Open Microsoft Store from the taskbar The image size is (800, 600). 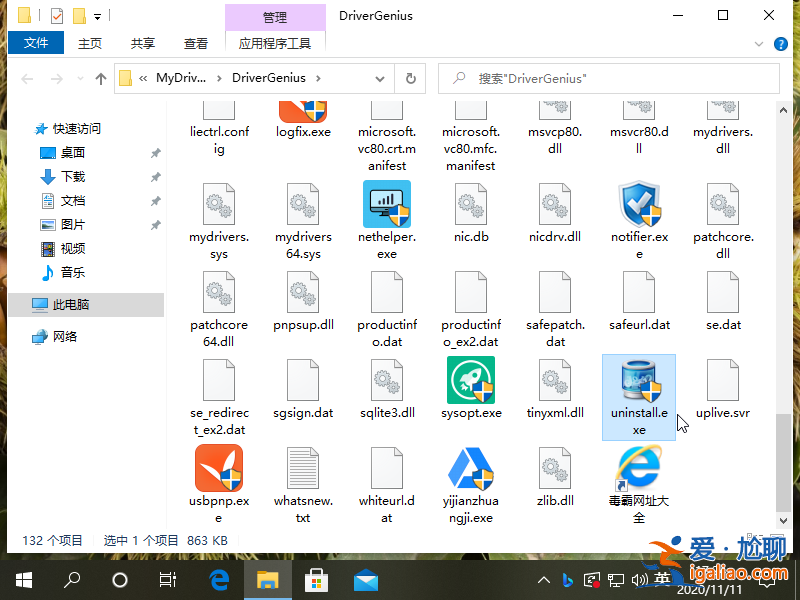point(316,579)
